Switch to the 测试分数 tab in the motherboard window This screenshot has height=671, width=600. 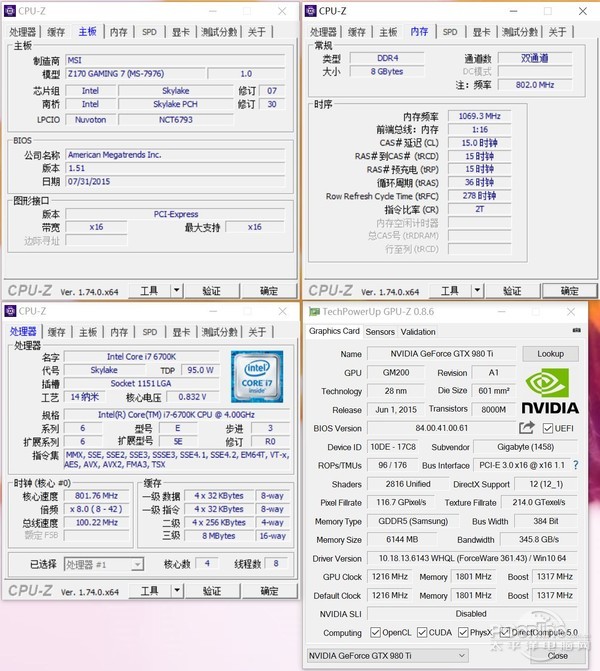[219, 32]
